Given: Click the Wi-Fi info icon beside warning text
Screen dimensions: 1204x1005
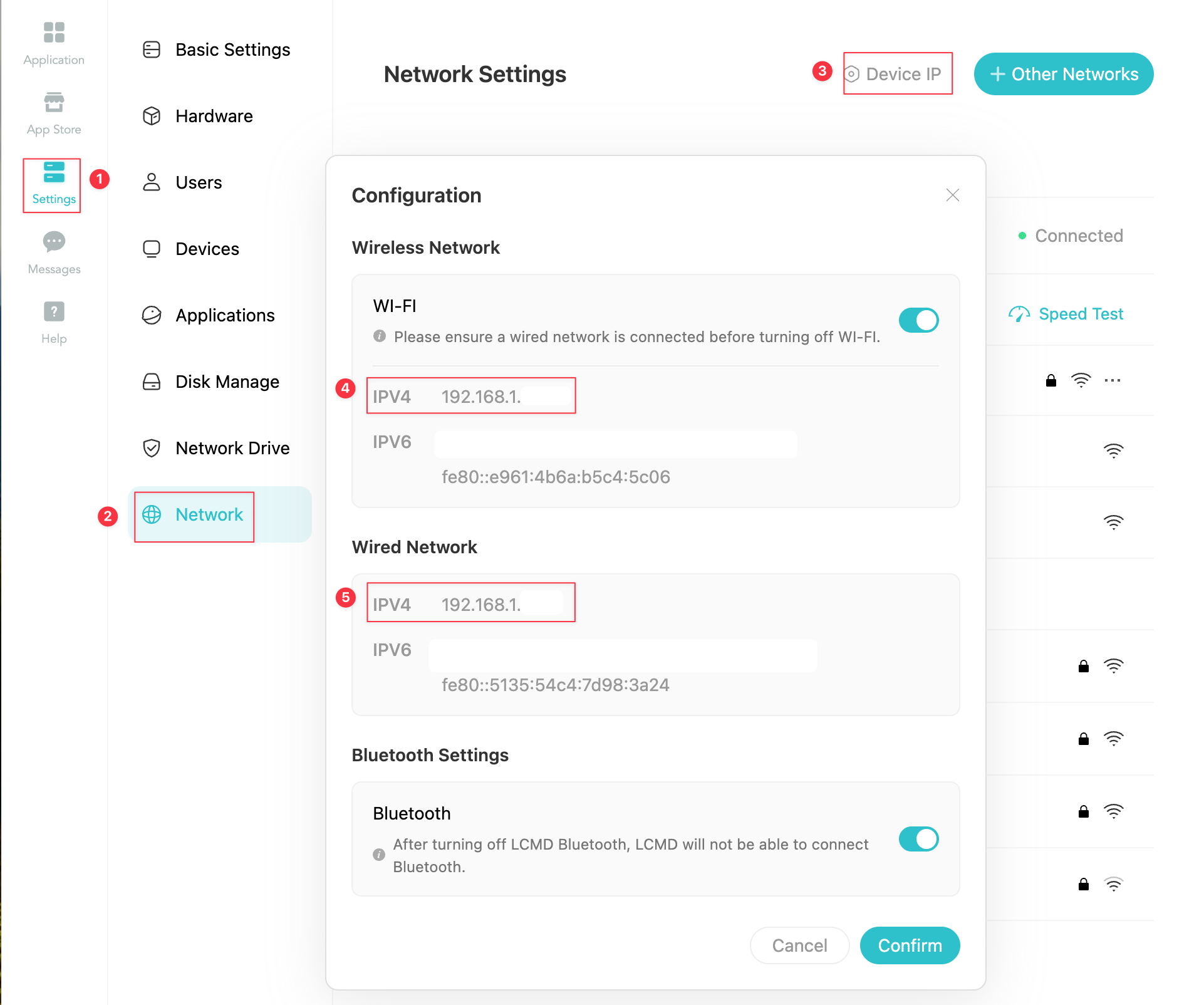Looking at the screenshot, I should pyautogui.click(x=379, y=336).
